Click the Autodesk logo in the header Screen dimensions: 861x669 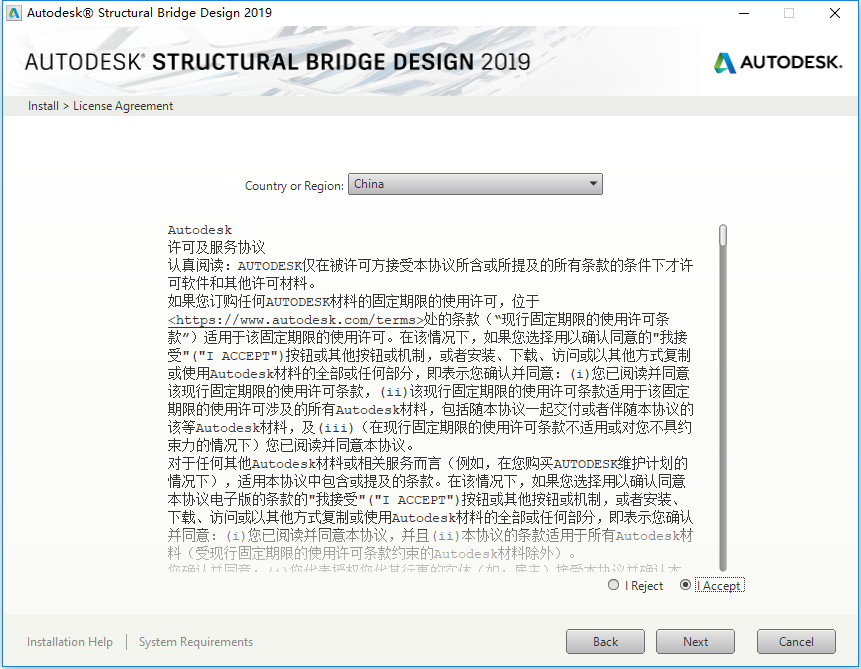[x=778, y=62]
